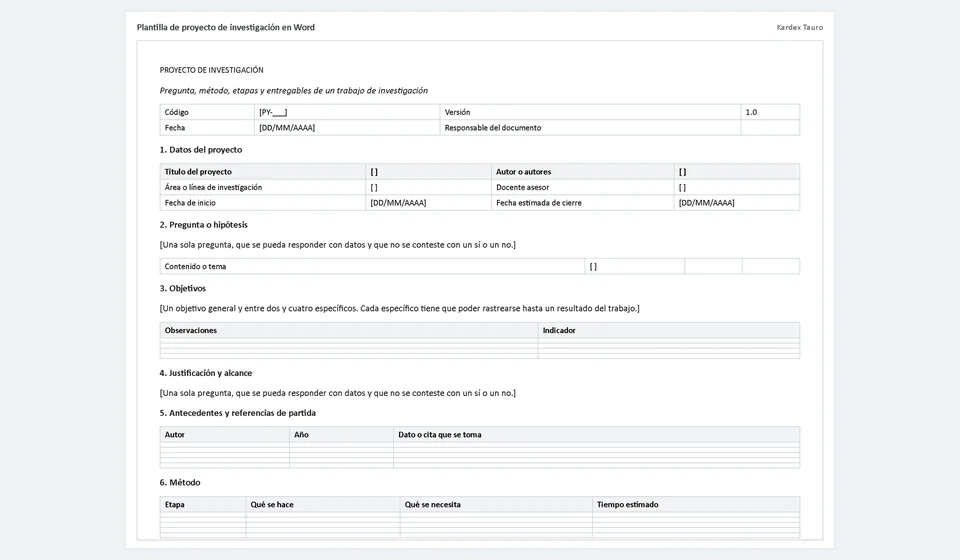960x560 pixels.
Task: Click the italic subtitle 'Pregunta, método, etapas y entregables'
Action: click(x=294, y=91)
